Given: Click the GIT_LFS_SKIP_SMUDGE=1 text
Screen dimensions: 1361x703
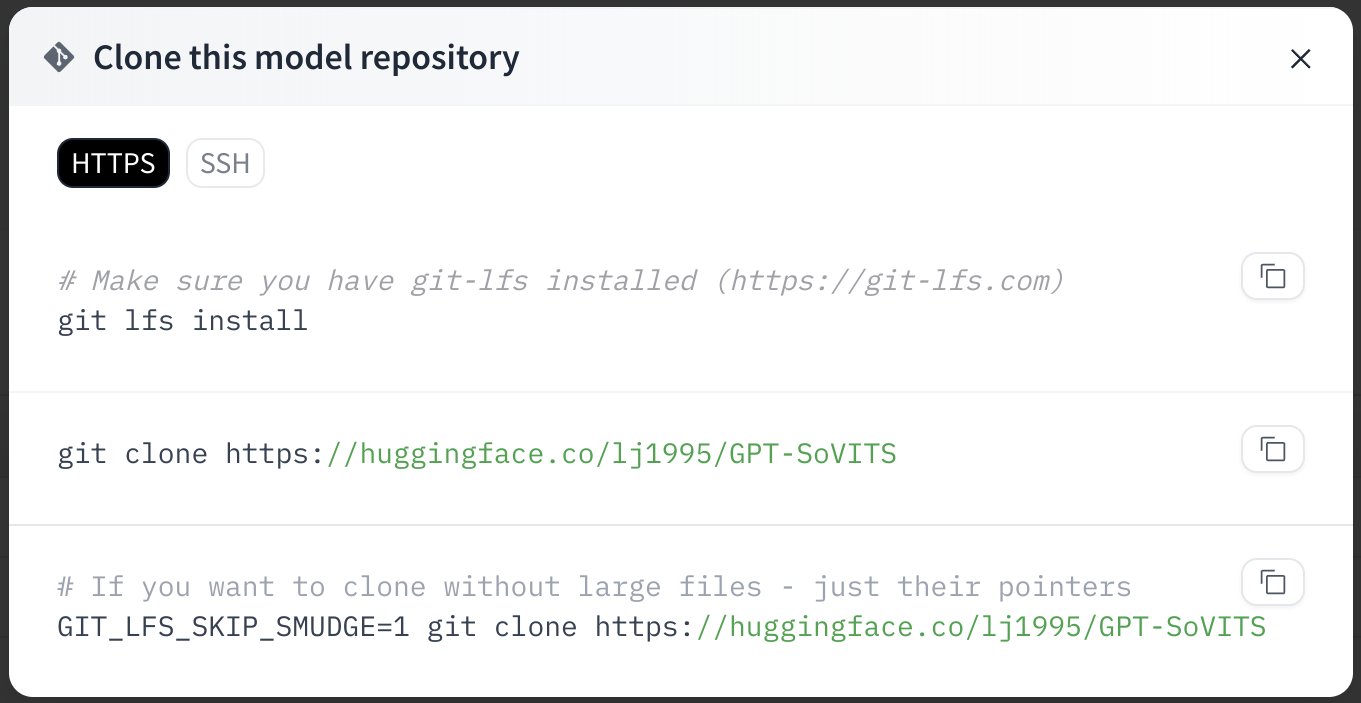Looking at the screenshot, I should [x=234, y=627].
